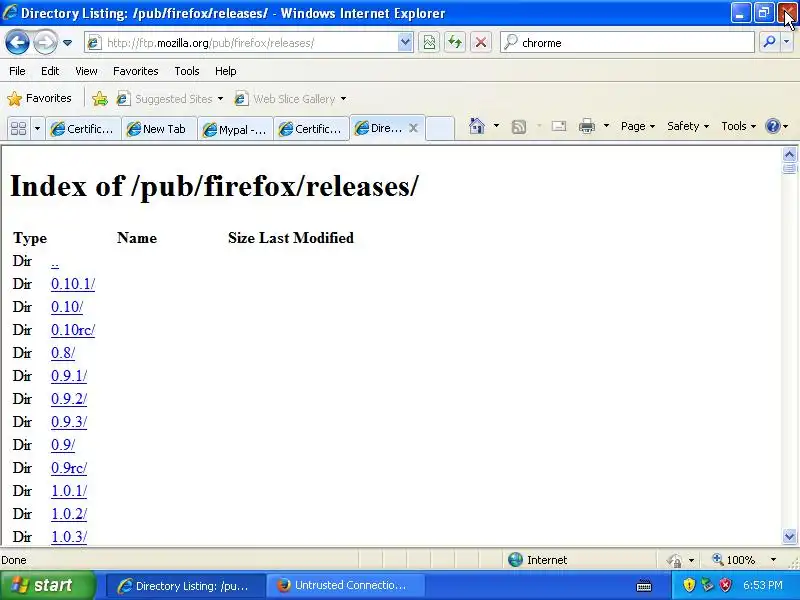Expand the address bar history dropdown
This screenshot has width=800, height=600.
(x=405, y=43)
